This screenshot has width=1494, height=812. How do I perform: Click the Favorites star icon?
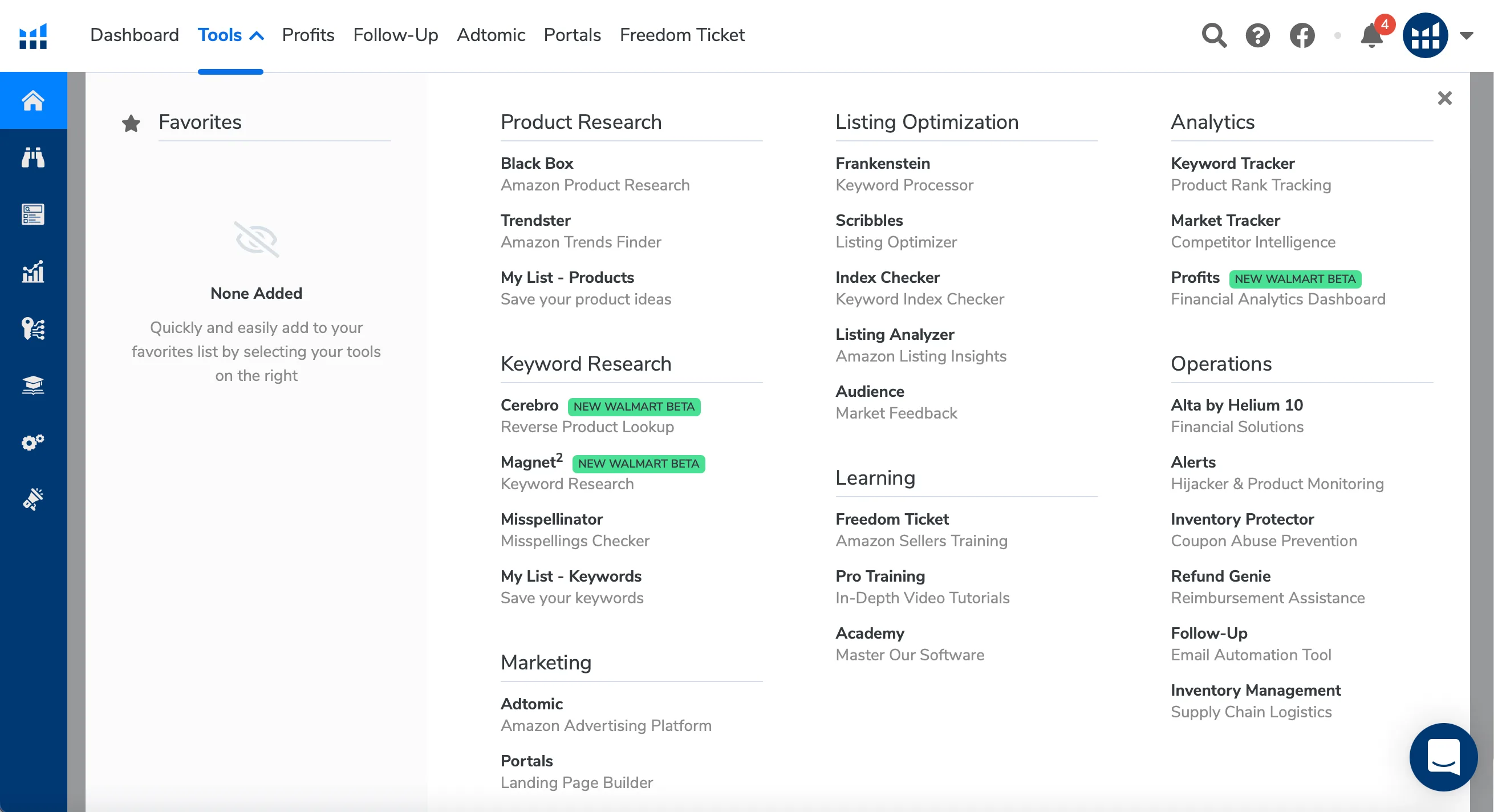tap(131, 123)
